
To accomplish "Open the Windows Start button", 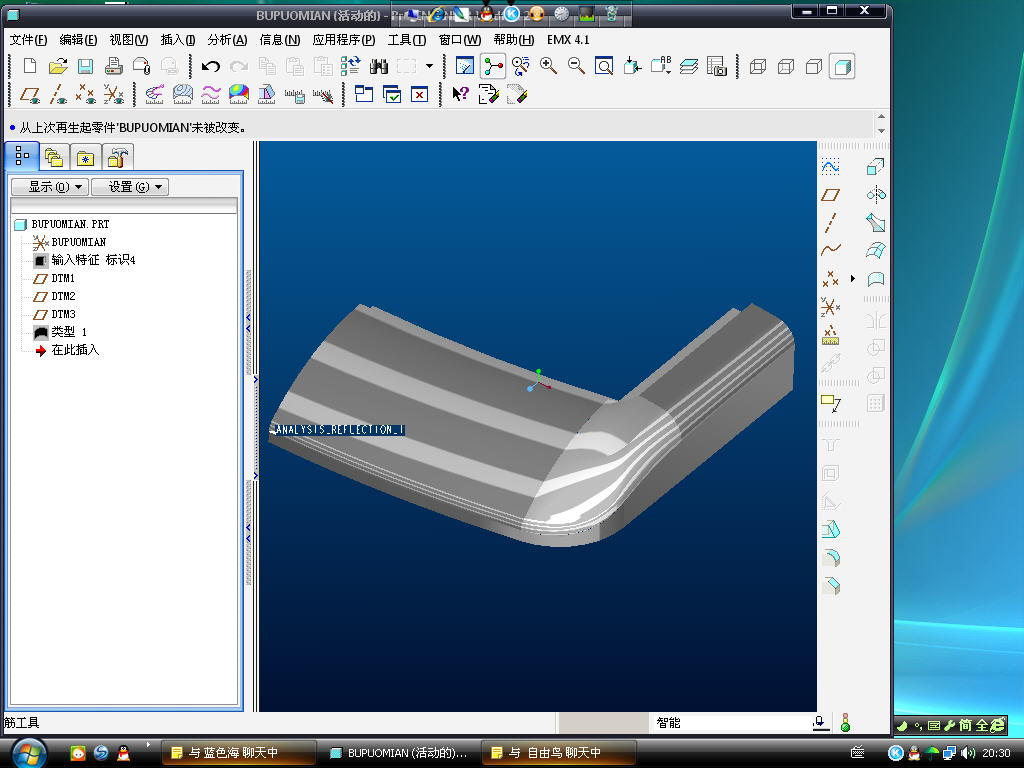I will (x=29, y=752).
